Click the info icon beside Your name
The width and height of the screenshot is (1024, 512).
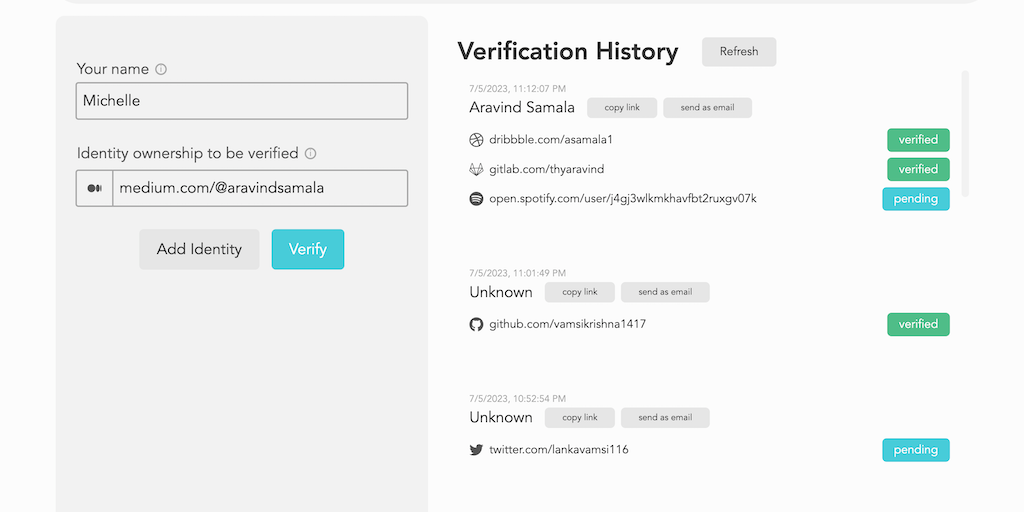pos(161,70)
